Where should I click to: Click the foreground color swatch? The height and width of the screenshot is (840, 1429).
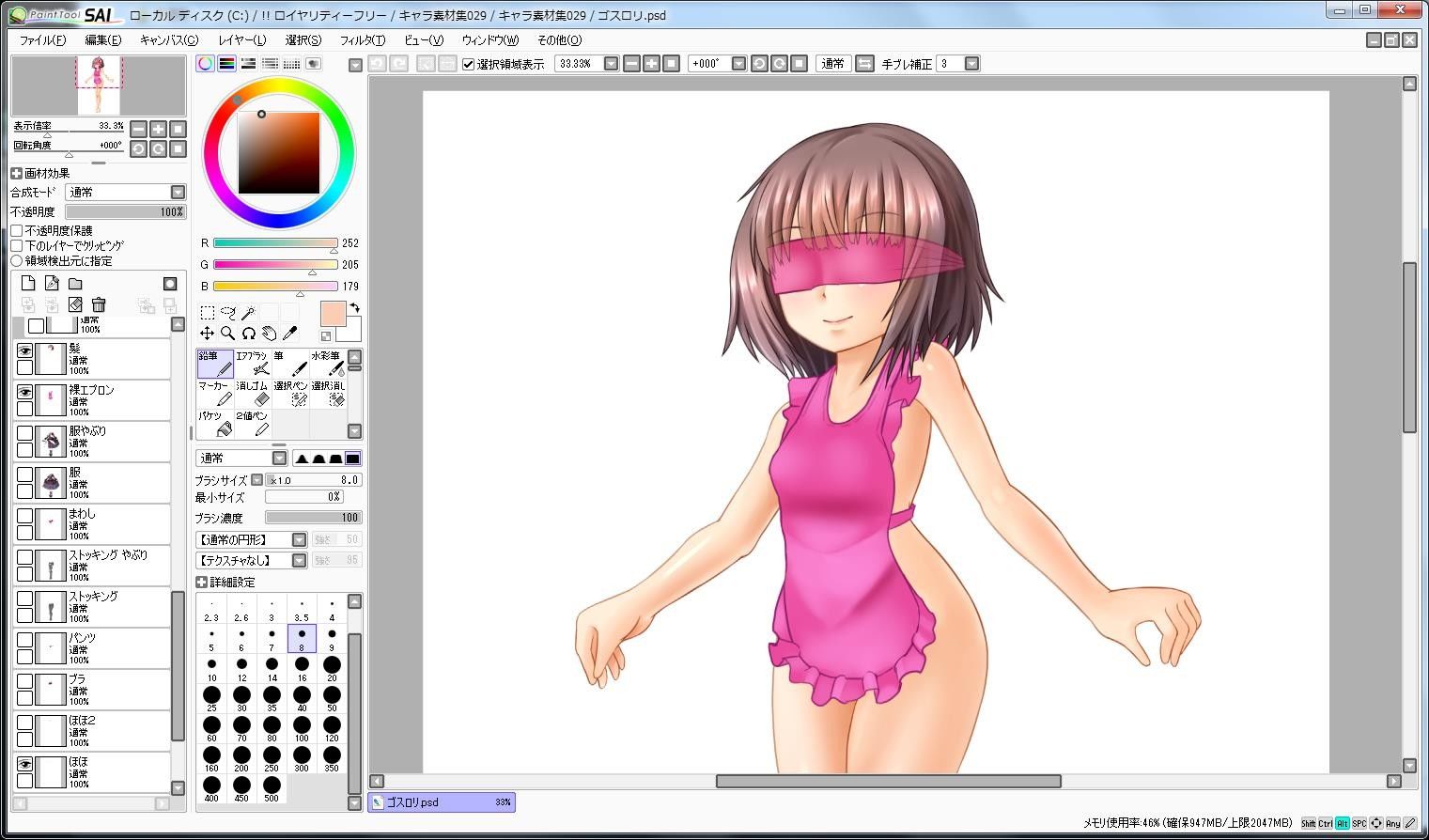333,314
